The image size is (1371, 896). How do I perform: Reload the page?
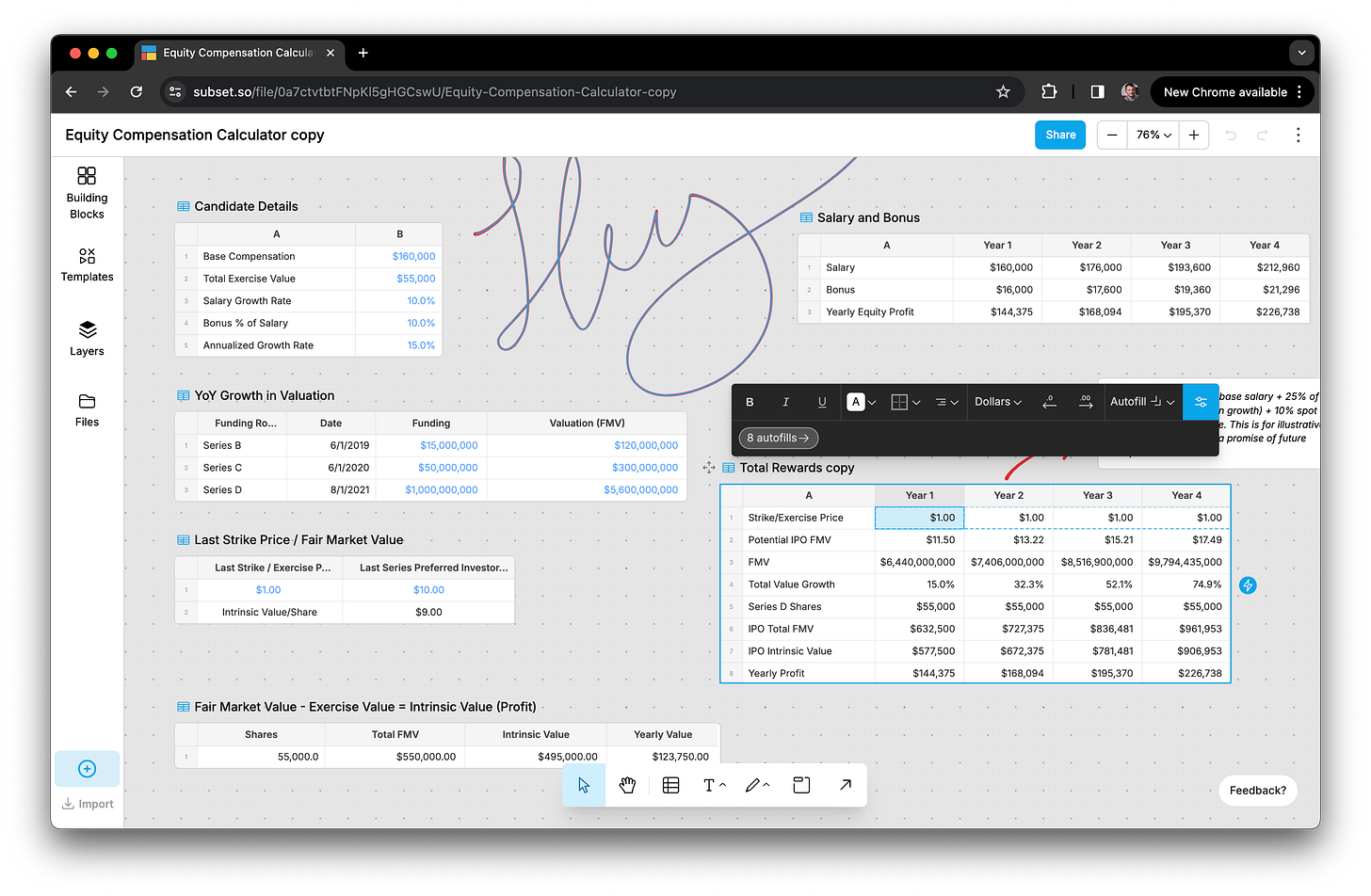coord(137,92)
